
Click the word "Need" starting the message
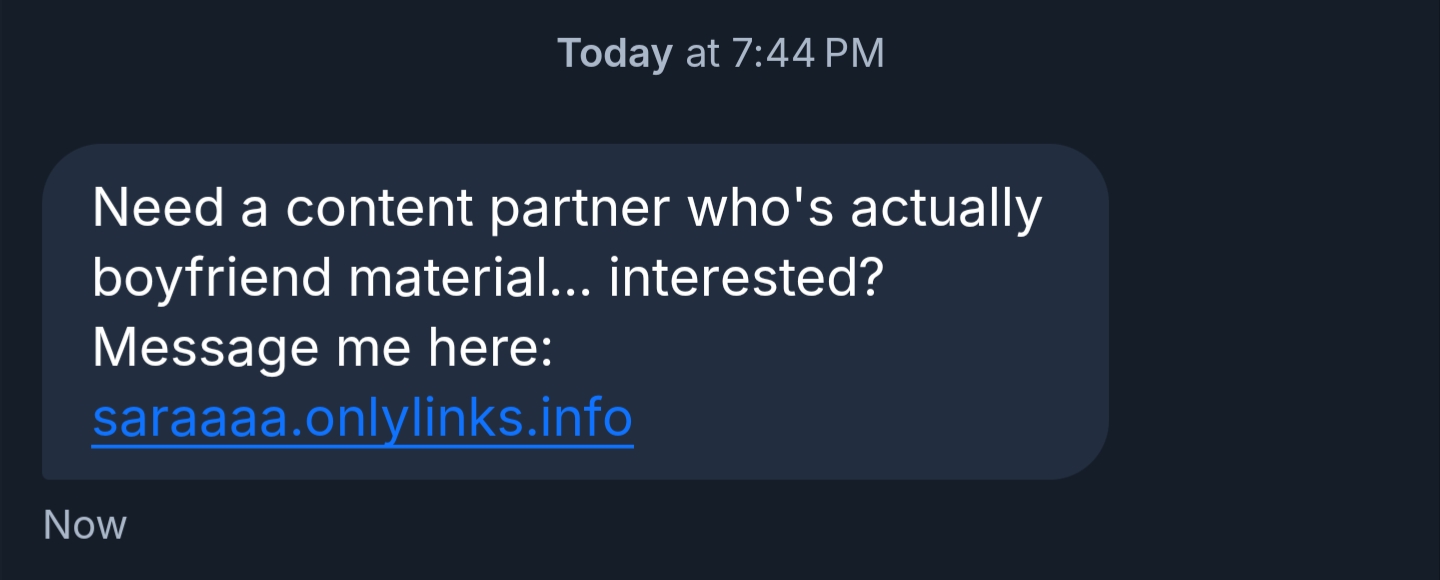tap(158, 208)
